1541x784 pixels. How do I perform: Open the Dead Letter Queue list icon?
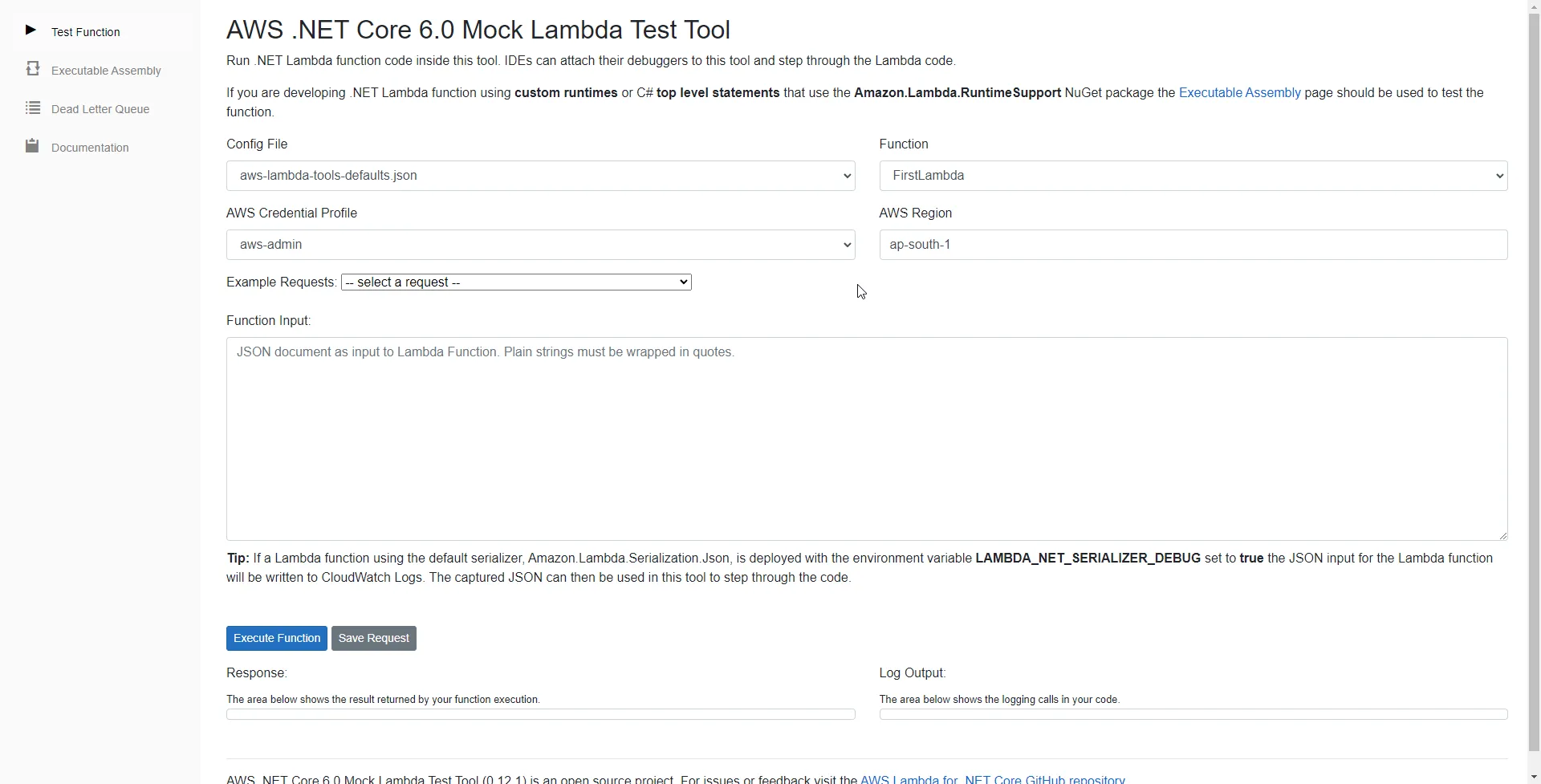pos(32,107)
